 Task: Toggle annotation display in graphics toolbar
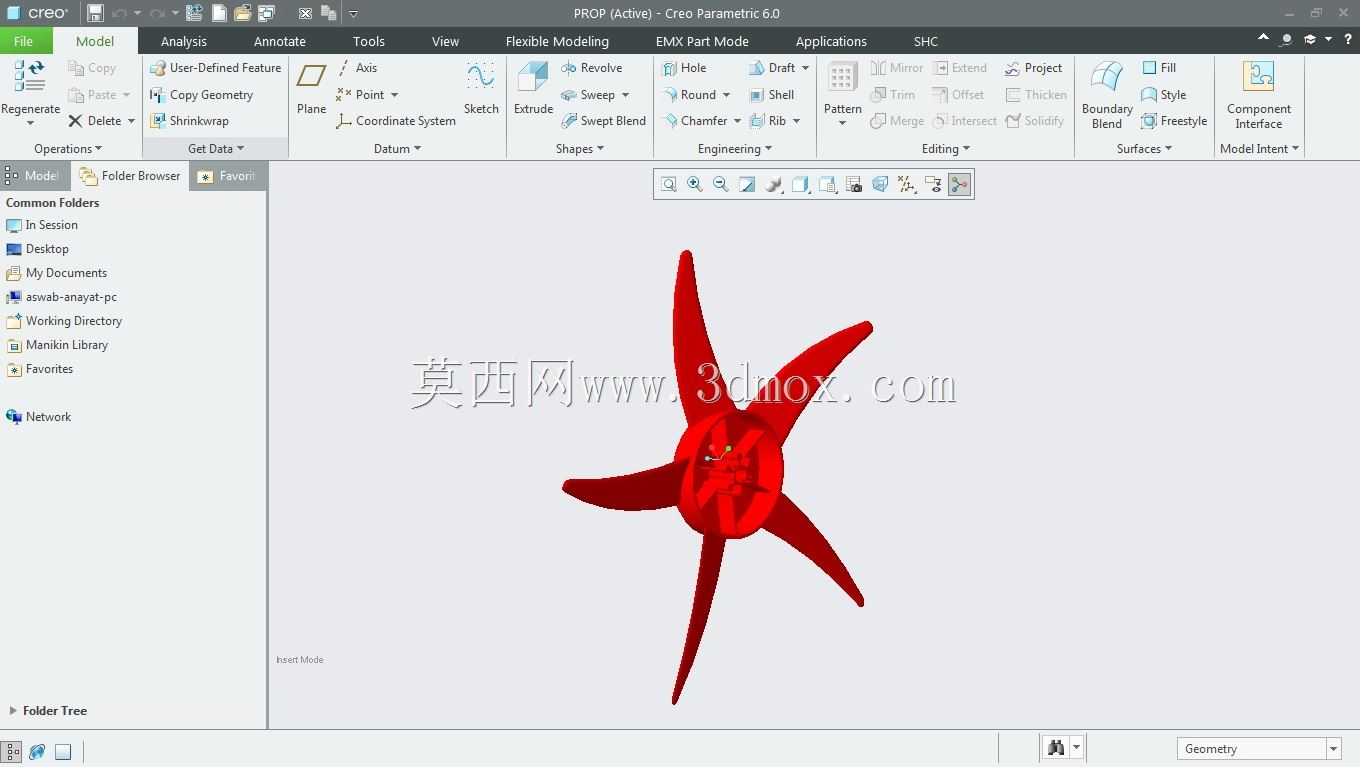click(933, 184)
